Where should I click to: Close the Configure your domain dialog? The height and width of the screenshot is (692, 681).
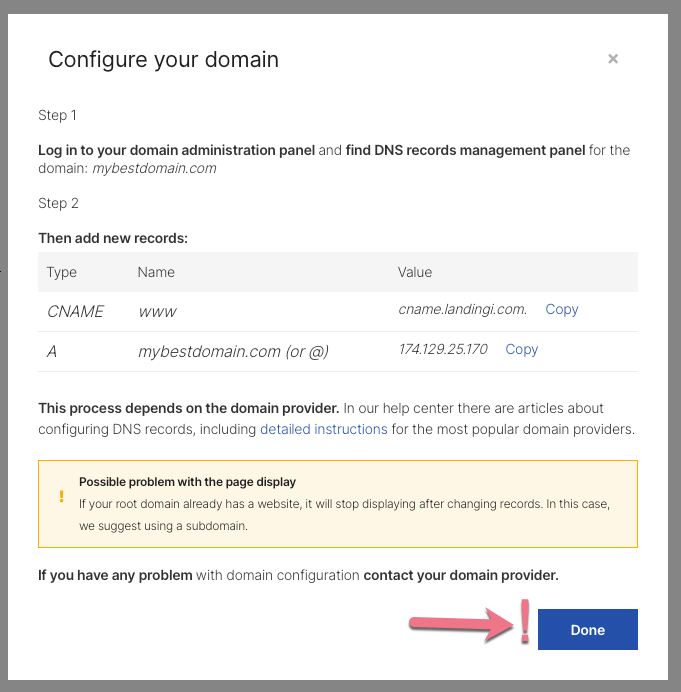613,59
